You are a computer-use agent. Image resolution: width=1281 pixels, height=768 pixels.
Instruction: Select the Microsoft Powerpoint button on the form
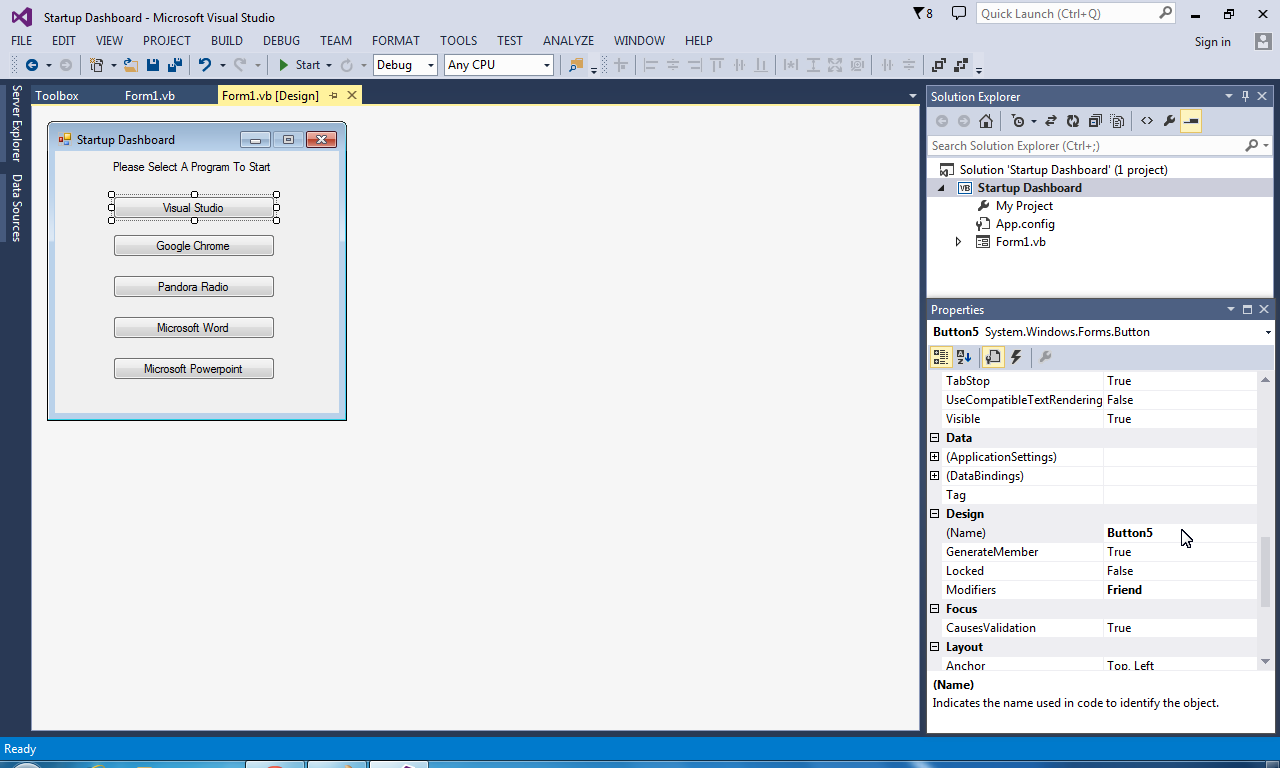tap(193, 369)
